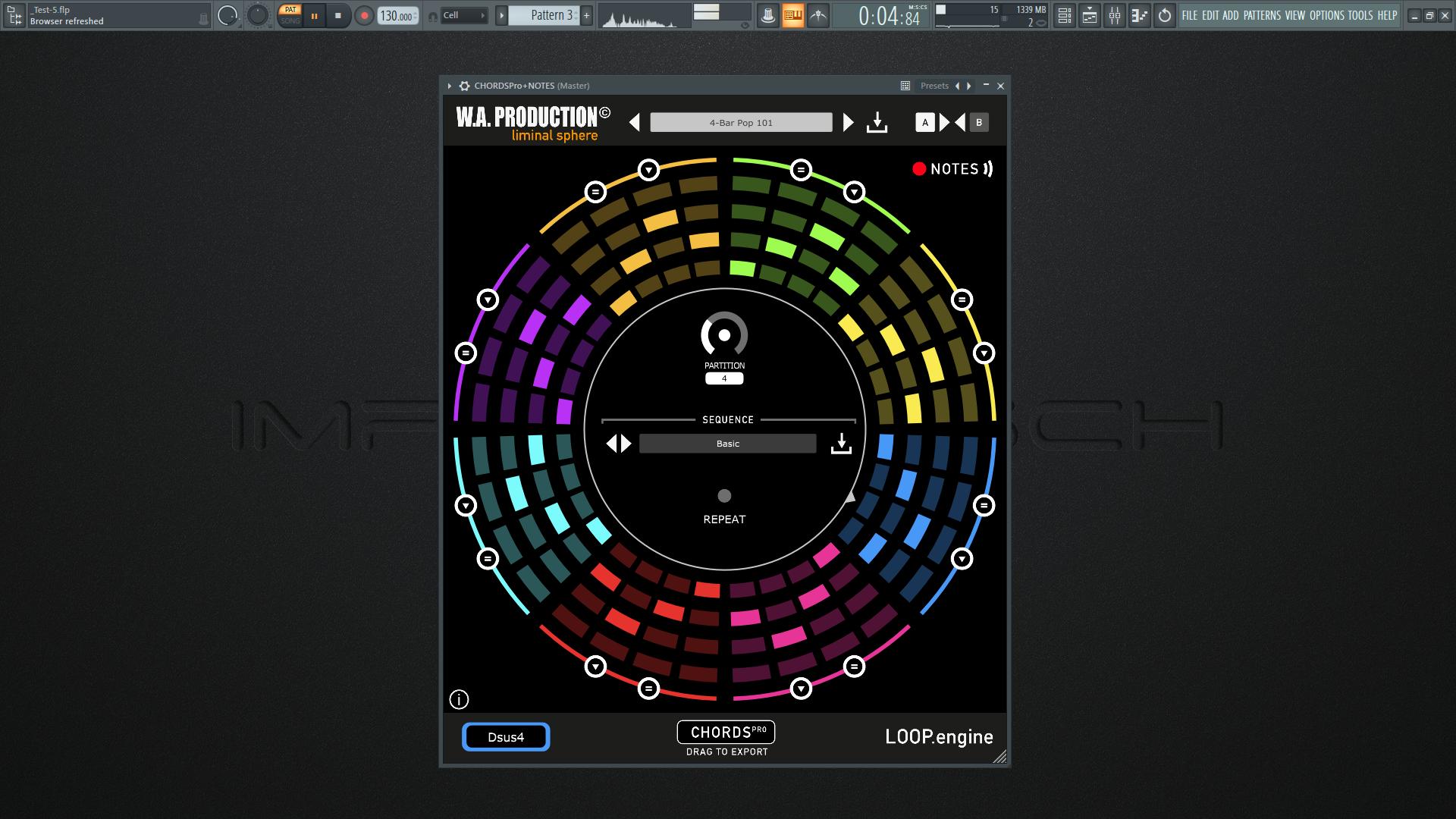Open the FL Studio mixer icon
The image size is (1456, 819).
(1115, 15)
